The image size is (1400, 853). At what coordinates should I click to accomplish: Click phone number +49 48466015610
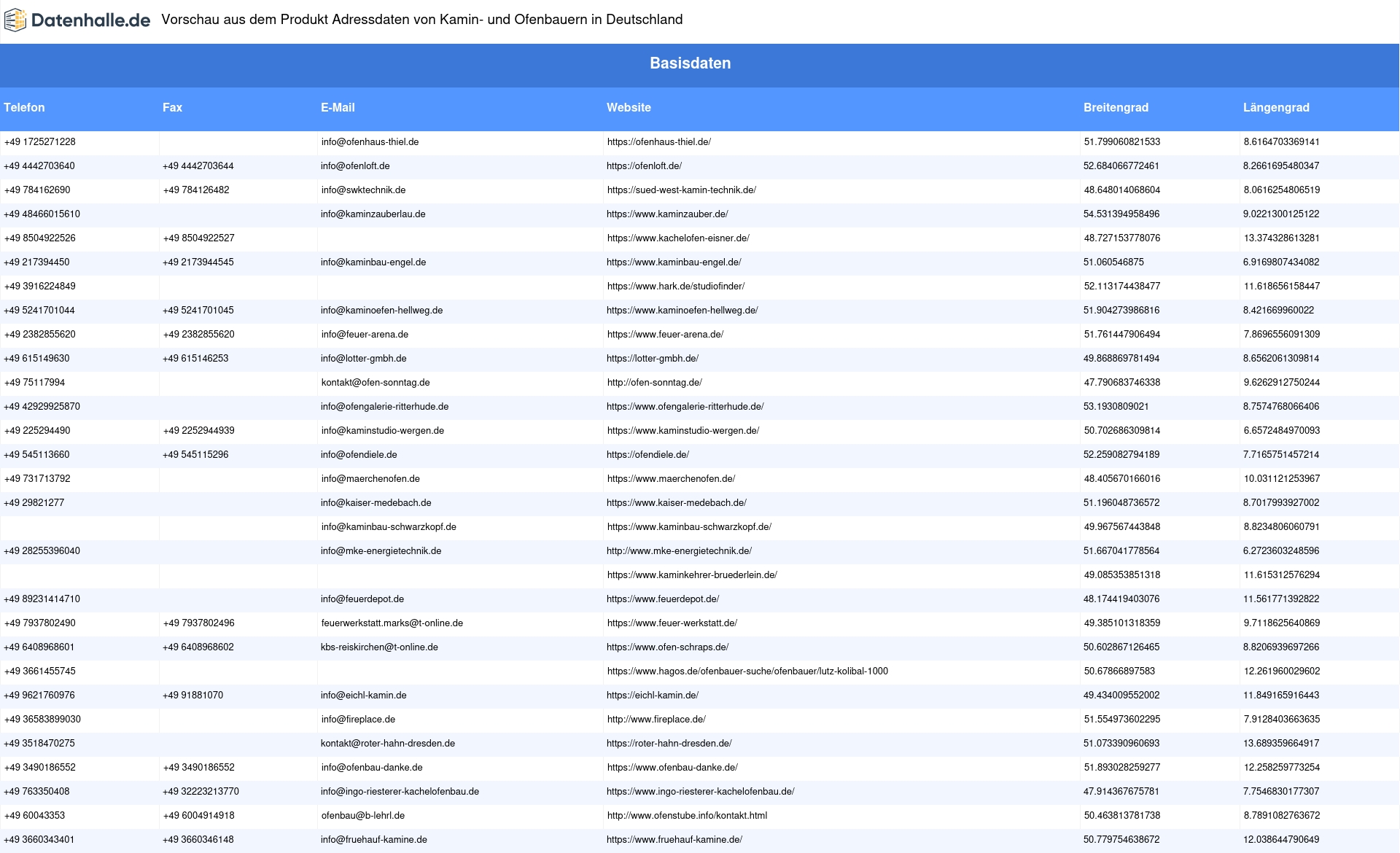(x=42, y=214)
